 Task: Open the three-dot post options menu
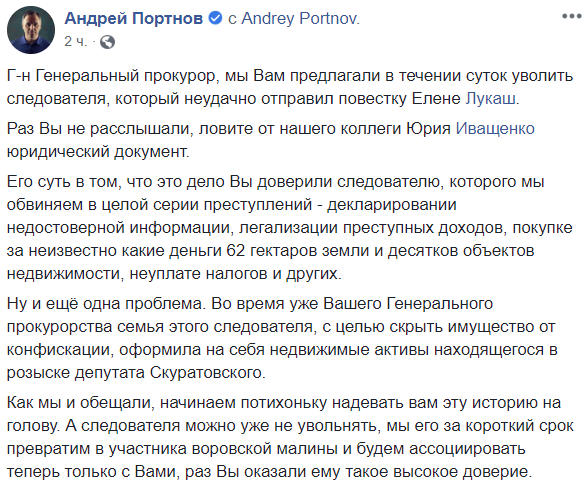(x=571, y=16)
